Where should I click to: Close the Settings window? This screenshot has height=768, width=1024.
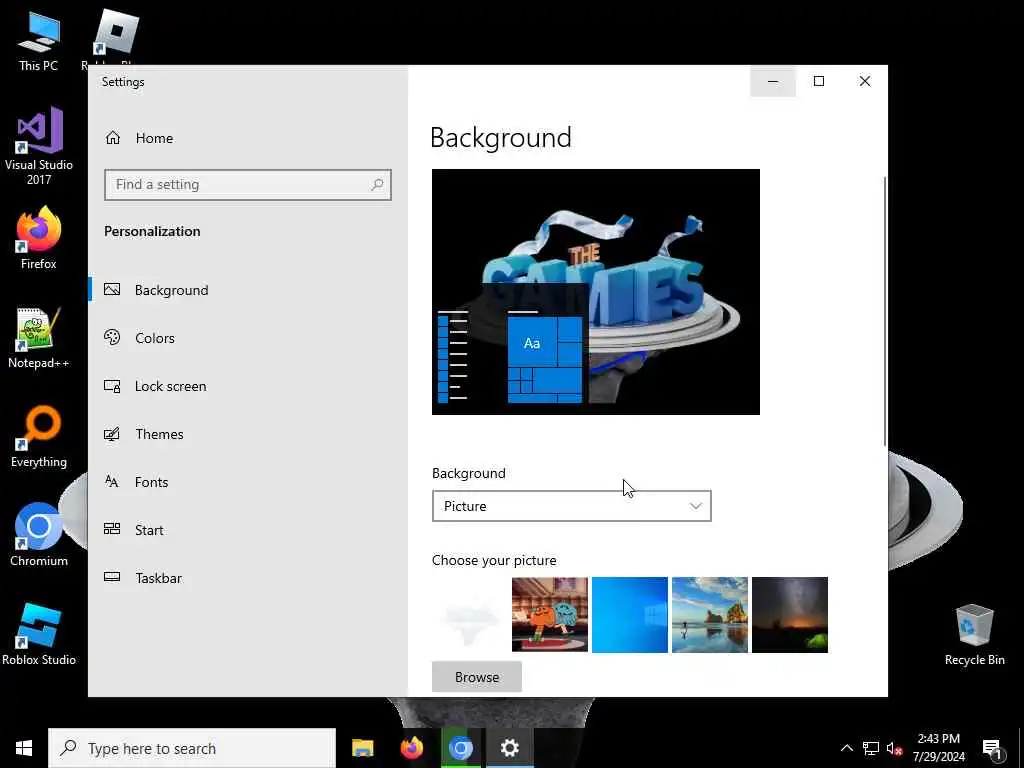[865, 81]
